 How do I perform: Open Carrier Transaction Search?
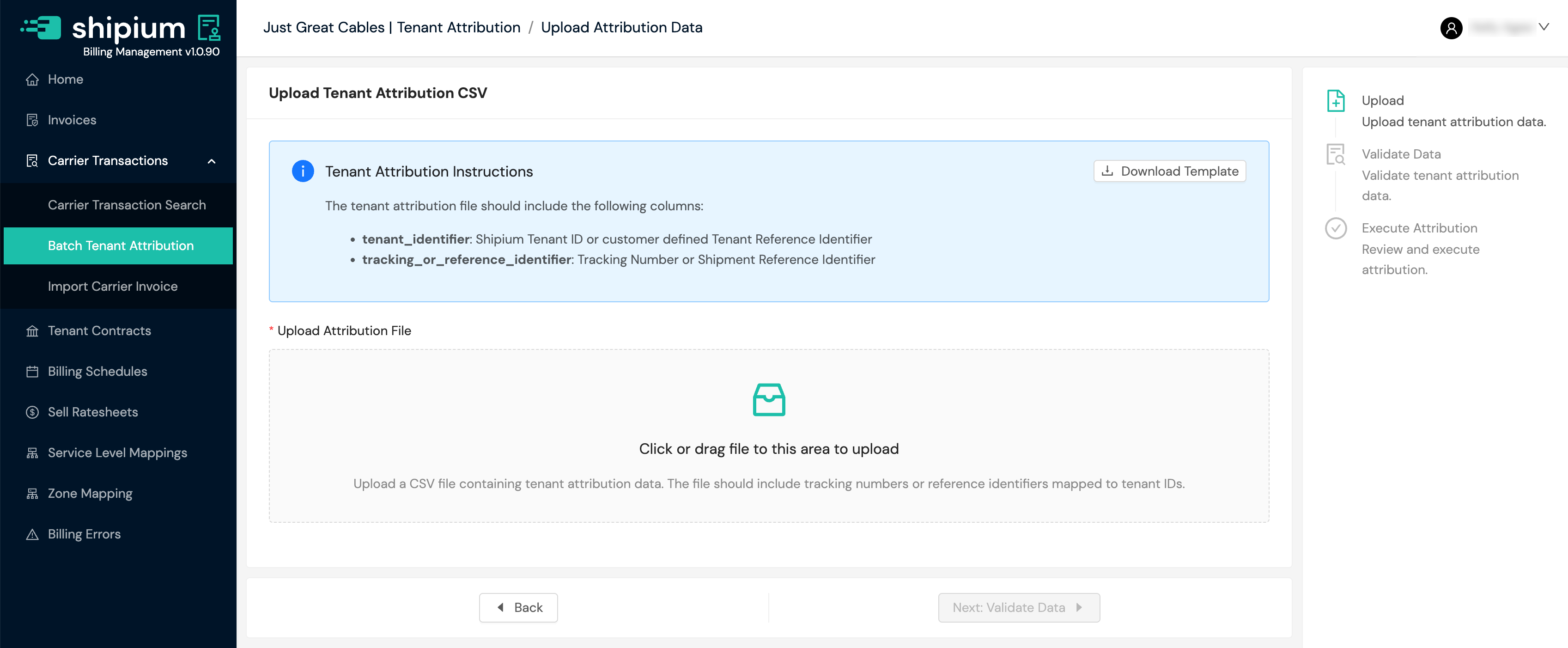point(127,205)
